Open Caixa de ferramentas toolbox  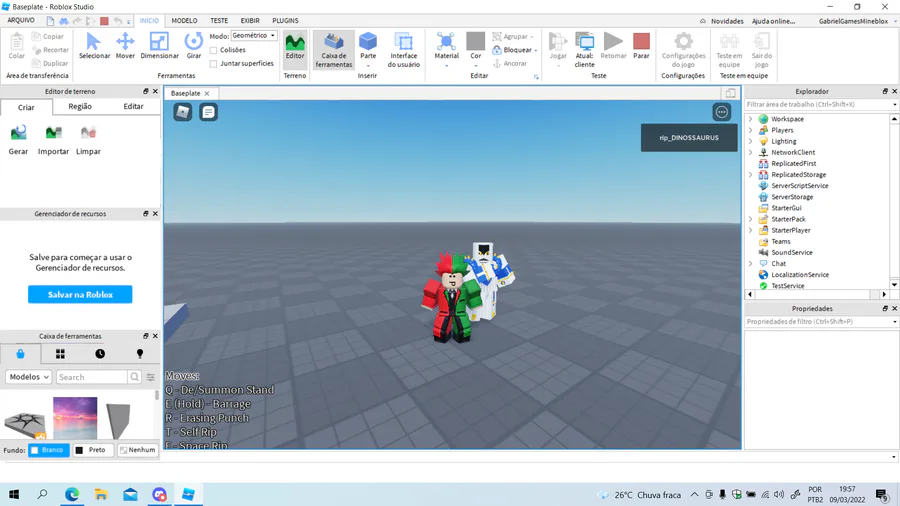point(333,50)
